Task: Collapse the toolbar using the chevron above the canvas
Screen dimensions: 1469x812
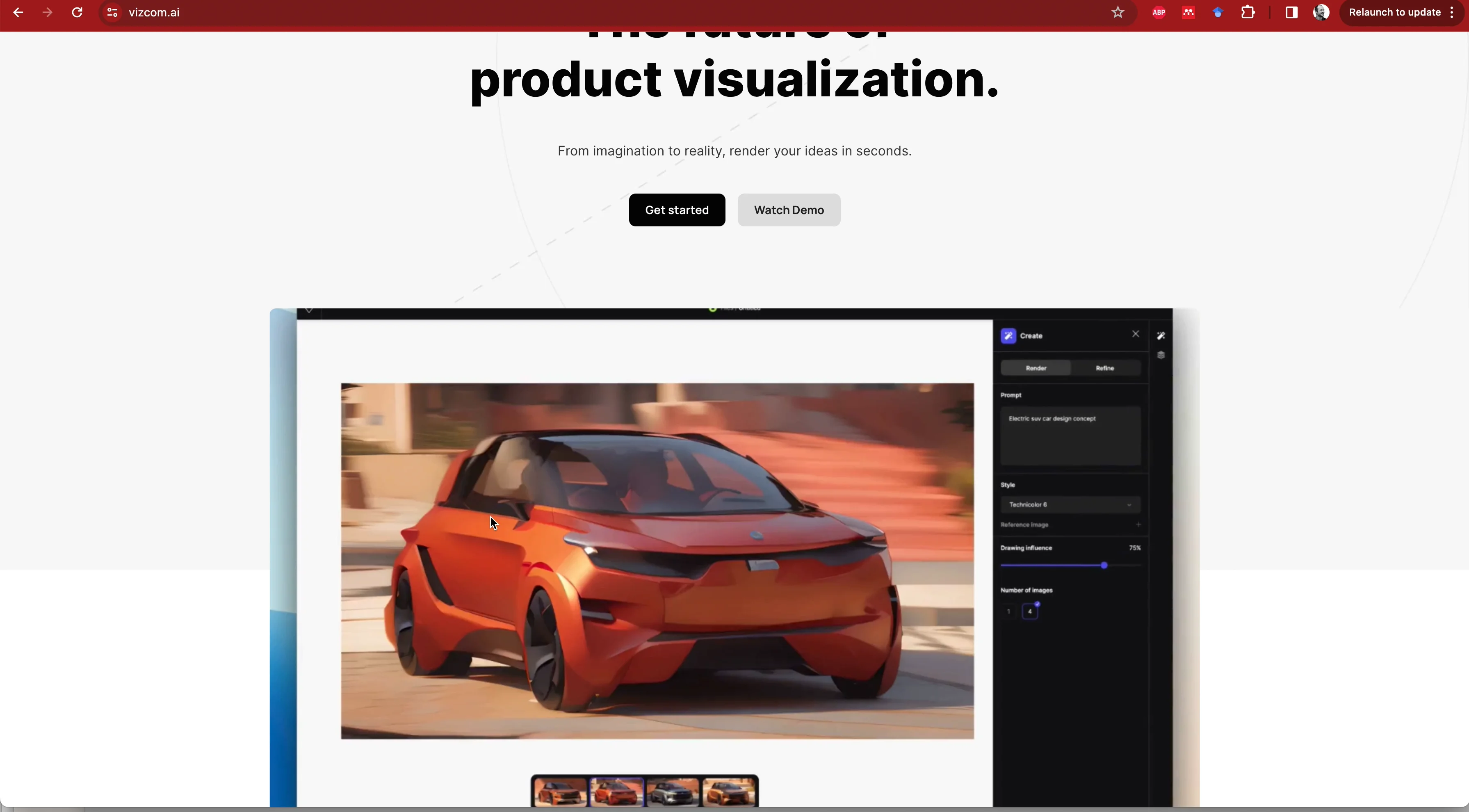Action: (x=310, y=310)
